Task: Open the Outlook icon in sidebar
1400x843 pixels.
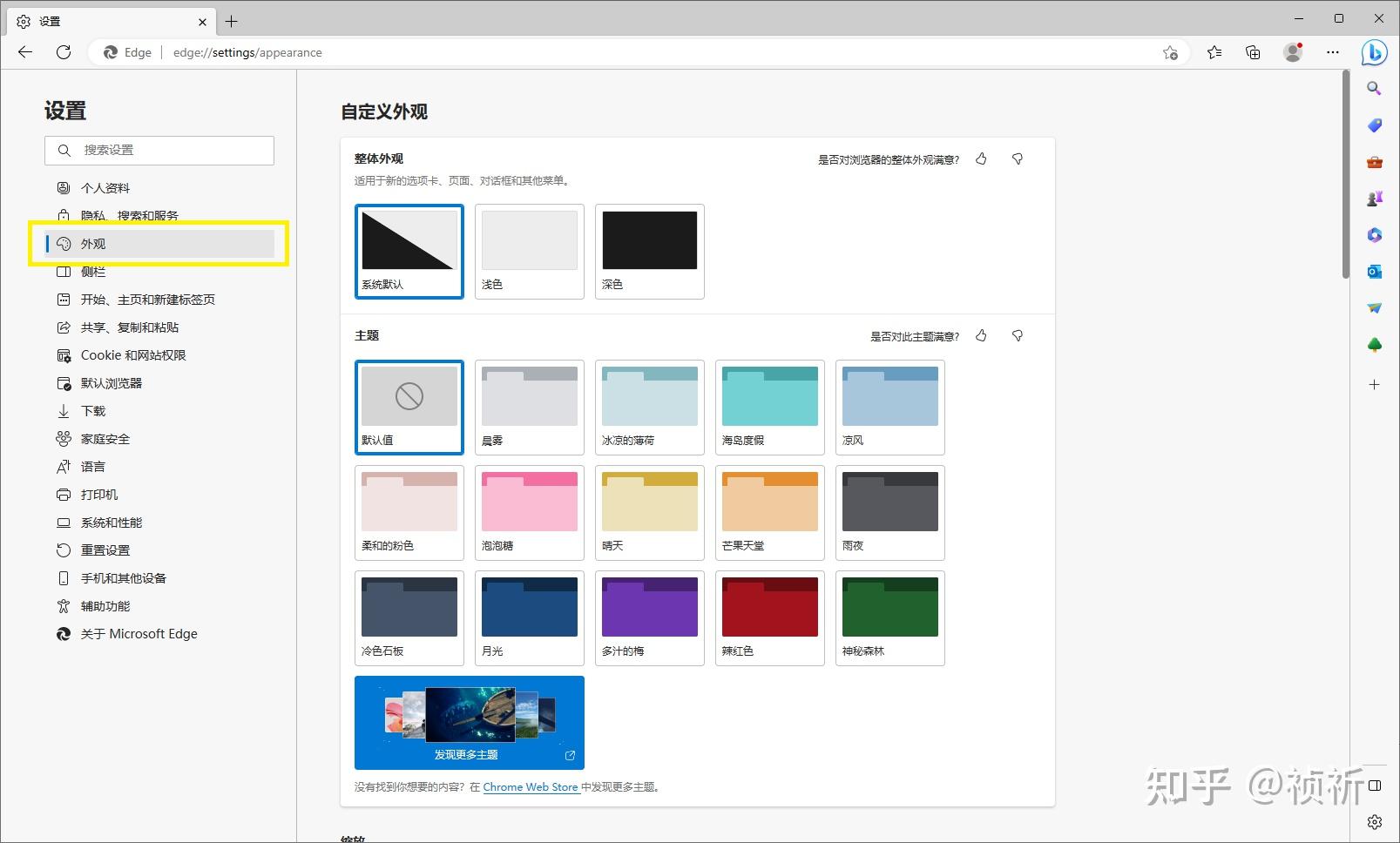Action: point(1374,272)
